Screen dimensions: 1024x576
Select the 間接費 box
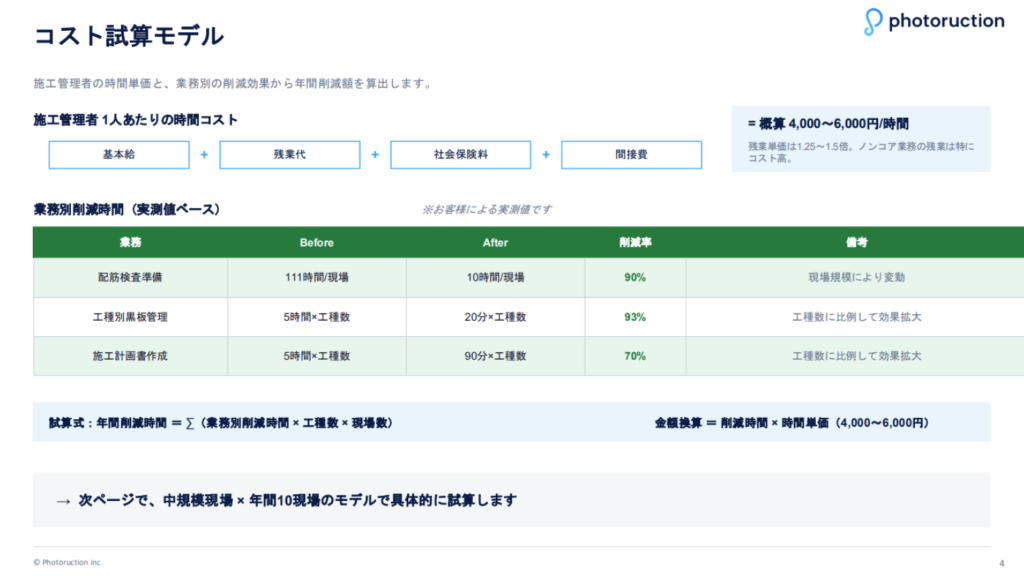click(632, 155)
